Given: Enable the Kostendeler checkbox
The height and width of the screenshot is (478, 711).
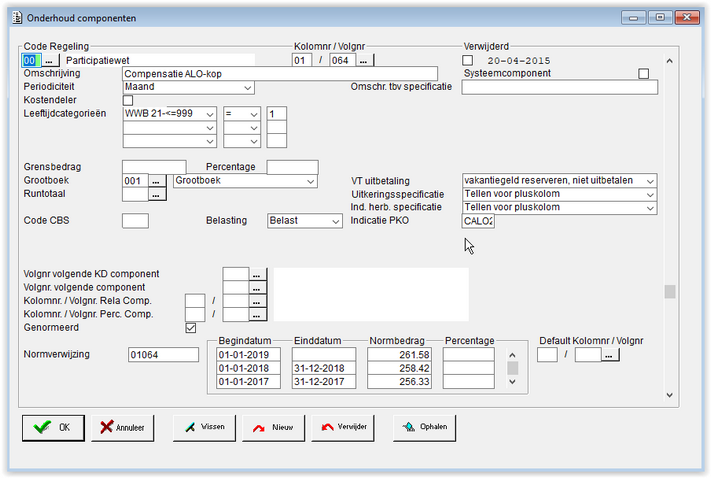Looking at the screenshot, I should click(x=128, y=100).
